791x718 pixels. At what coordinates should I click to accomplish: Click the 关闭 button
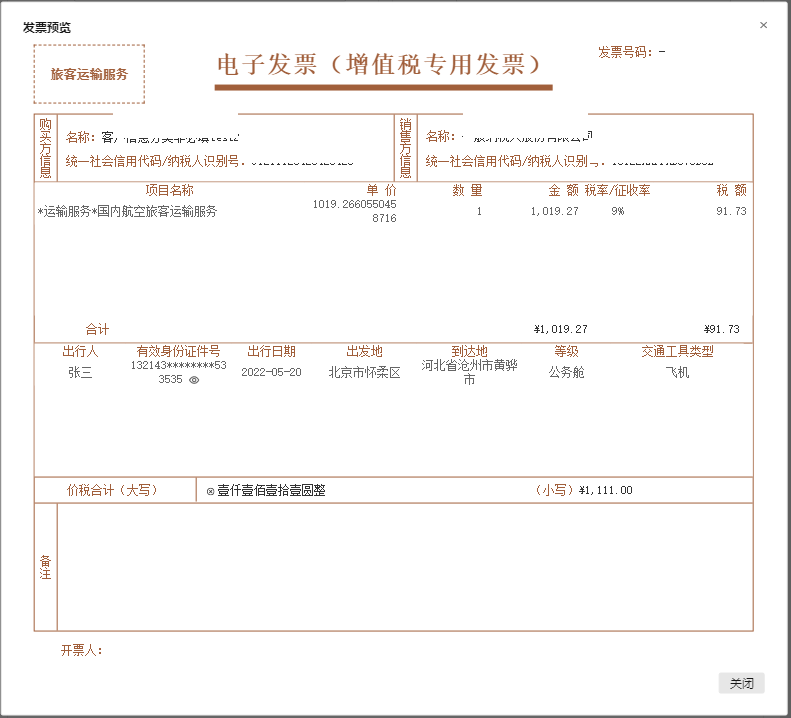(741, 684)
